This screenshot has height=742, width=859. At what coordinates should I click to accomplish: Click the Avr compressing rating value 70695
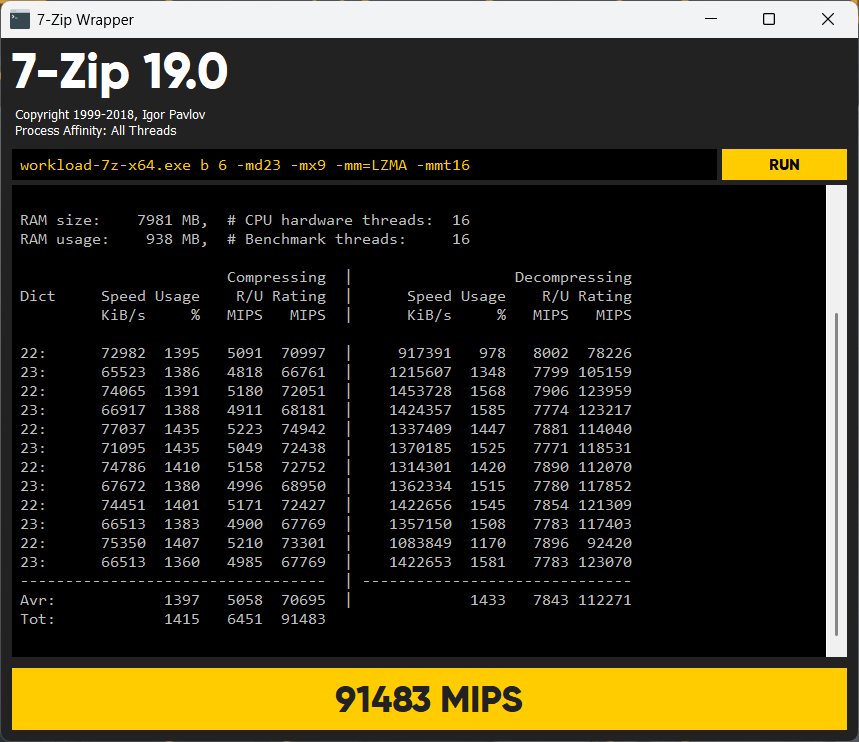[x=303, y=600]
